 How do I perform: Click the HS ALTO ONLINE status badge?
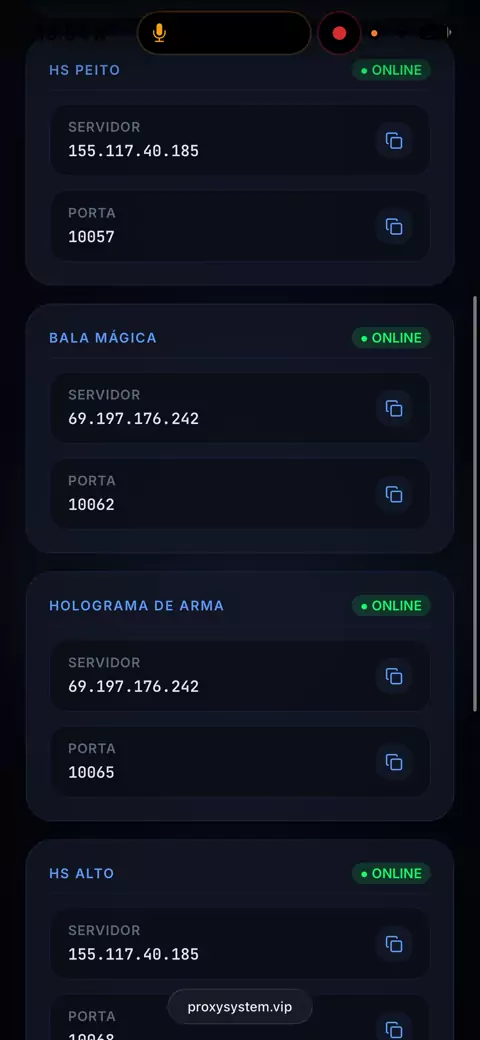391,874
